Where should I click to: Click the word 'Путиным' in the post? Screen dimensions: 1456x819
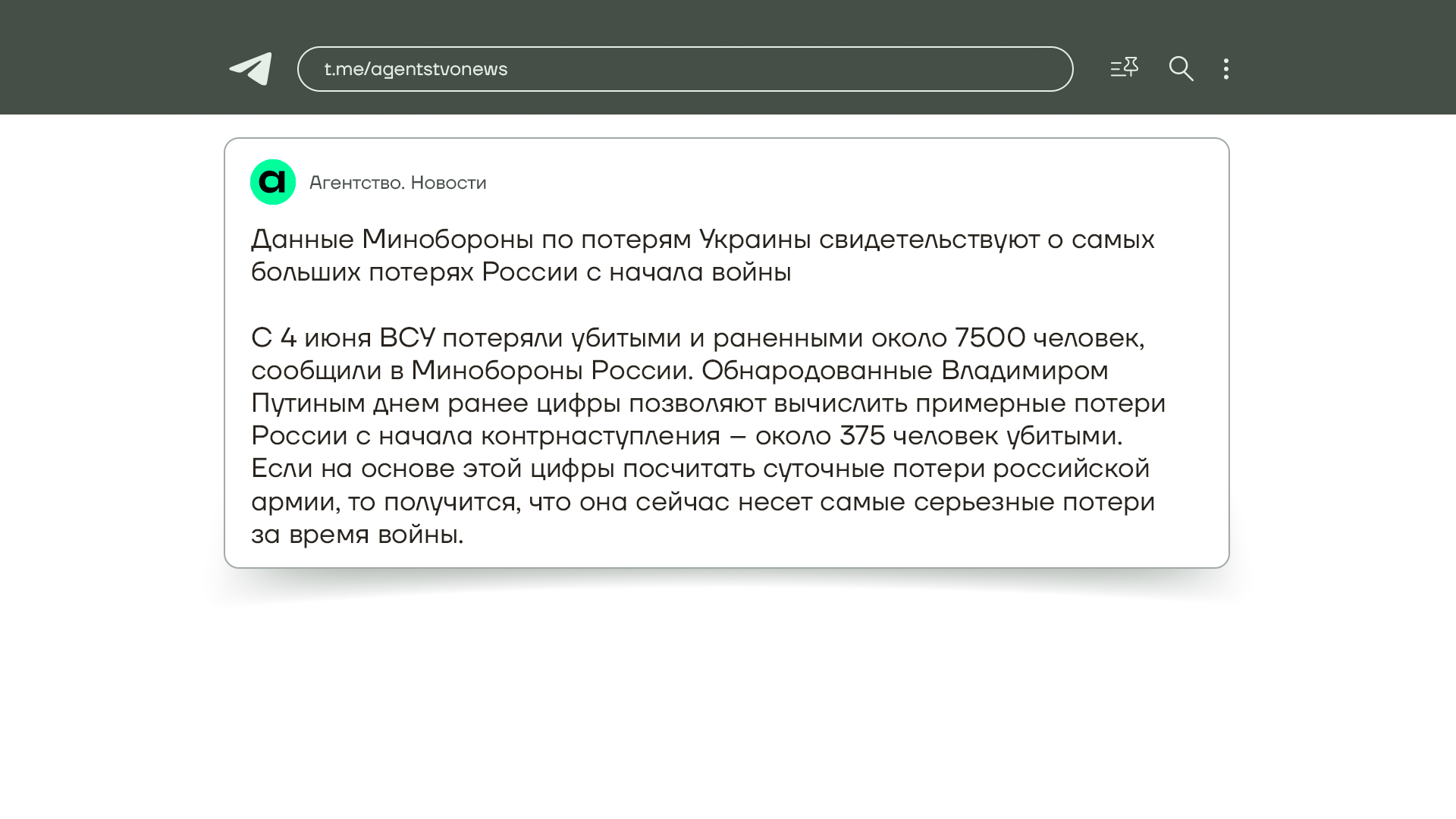click(308, 403)
